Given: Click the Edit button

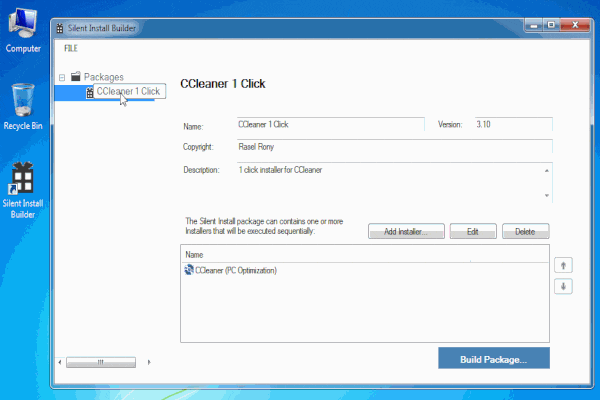Looking at the screenshot, I should (473, 231).
